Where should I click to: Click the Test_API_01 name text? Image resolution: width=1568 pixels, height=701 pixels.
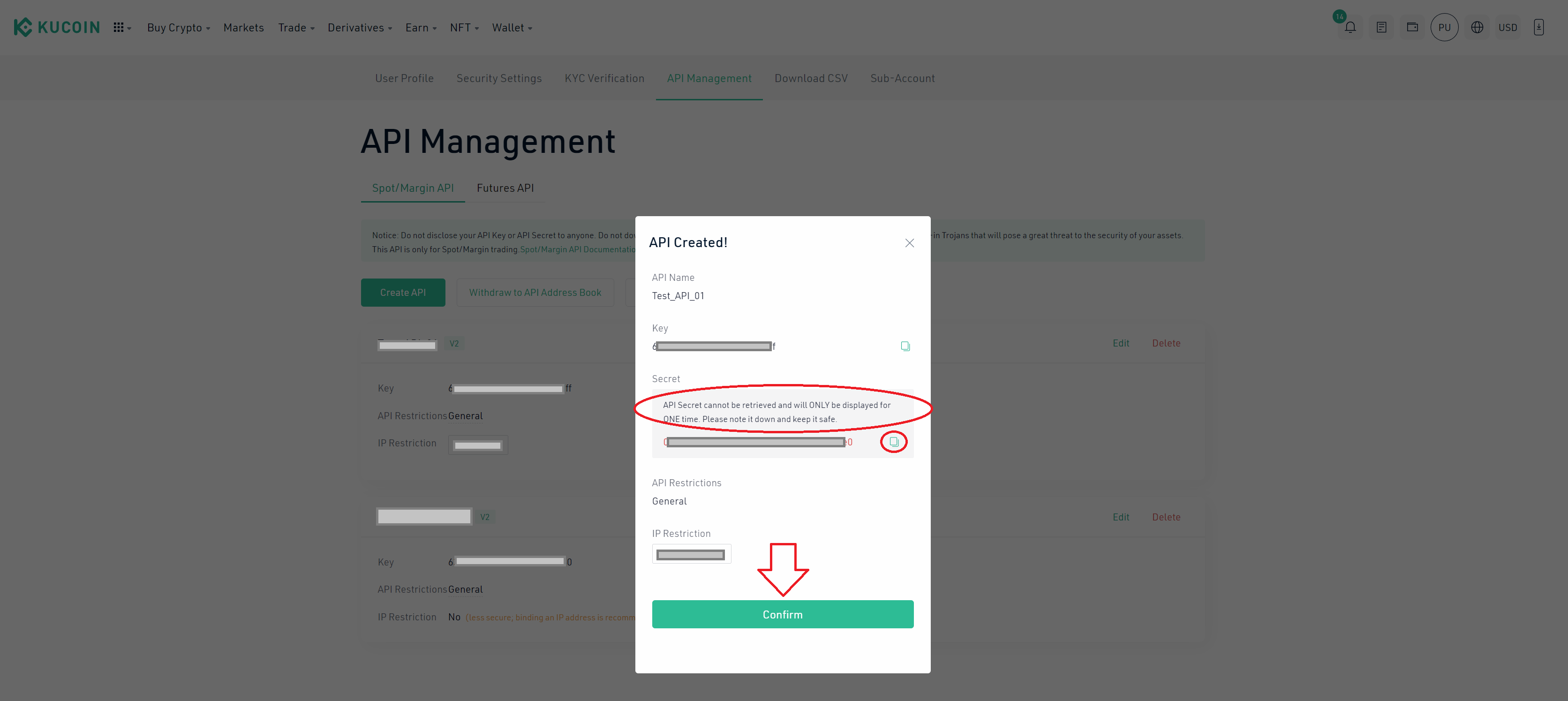click(678, 296)
